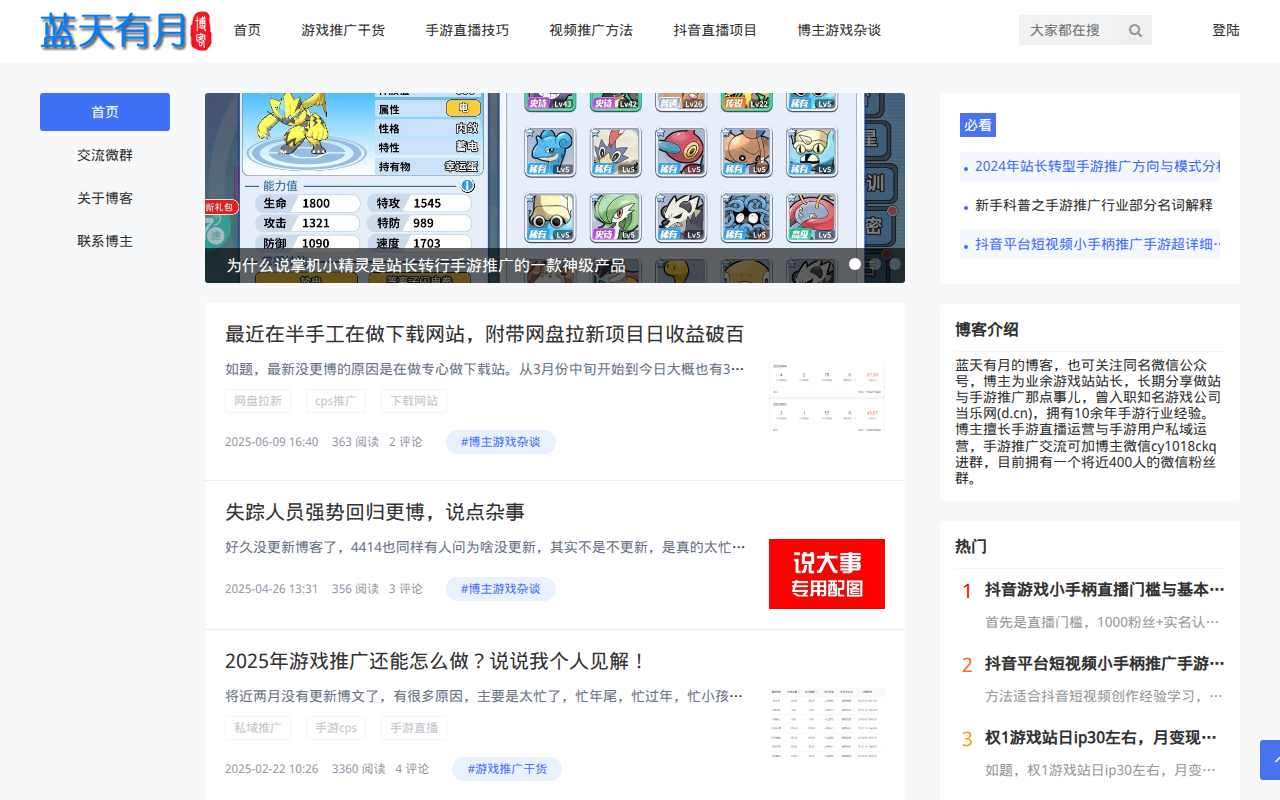This screenshot has width=1280, height=800.
Task: Click the blog intro paragraph 蓝天有月的博客
Action: click(1089, 421)
